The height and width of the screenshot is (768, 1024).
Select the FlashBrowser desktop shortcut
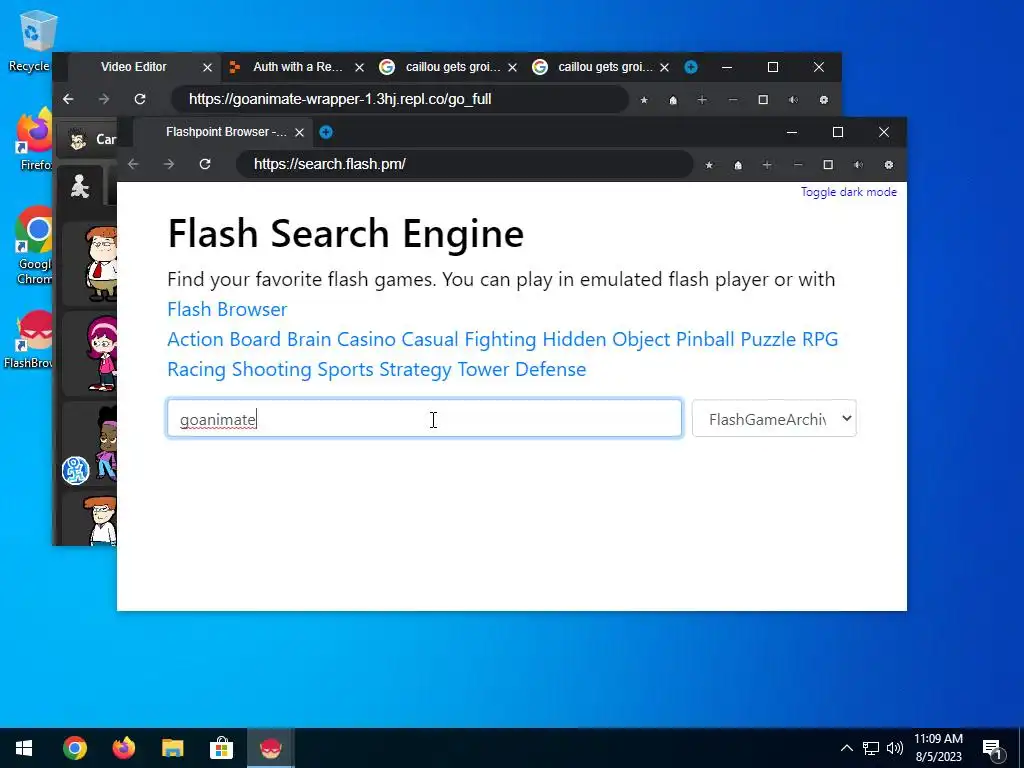30,340
